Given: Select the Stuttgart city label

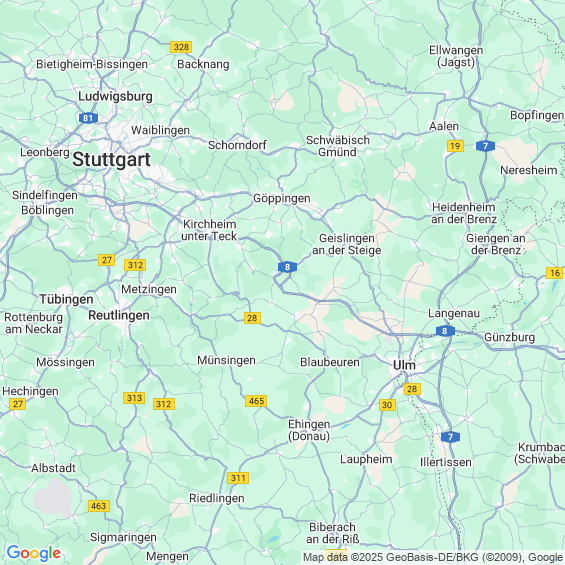Looking at the screenshot, I should (111, 160).
